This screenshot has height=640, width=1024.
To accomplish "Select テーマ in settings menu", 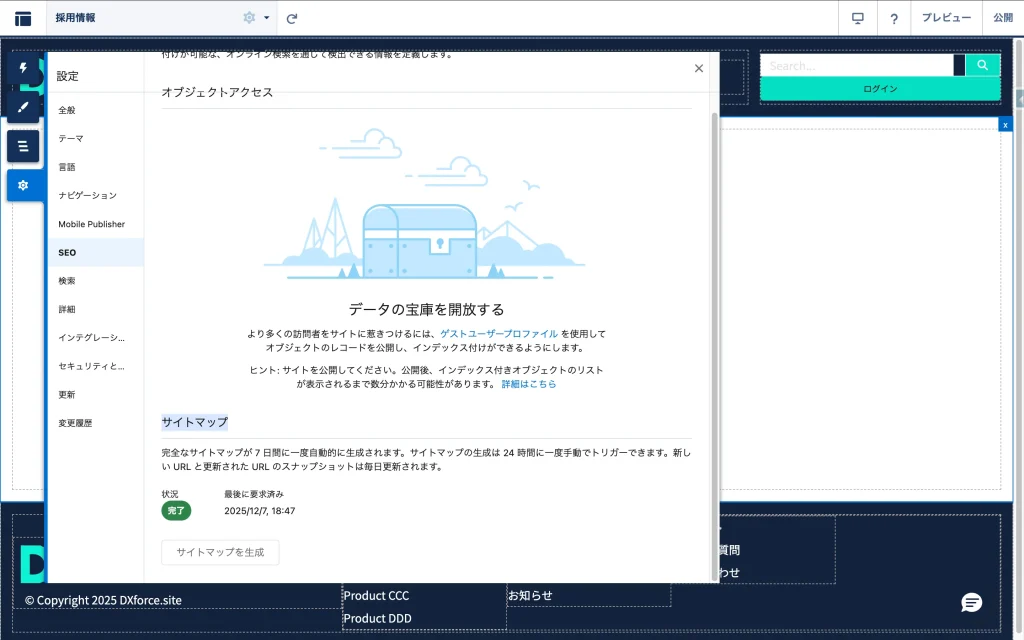I will [71, 139].
